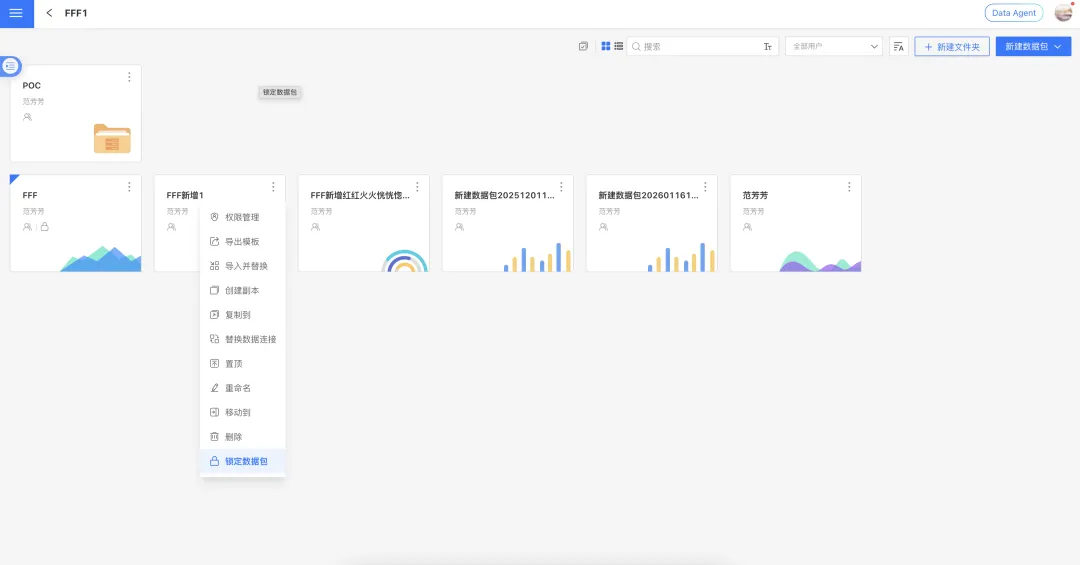Create a folder with 新建文件夹
Viewport: 1080px width, 565px height.
click(952, 47)
